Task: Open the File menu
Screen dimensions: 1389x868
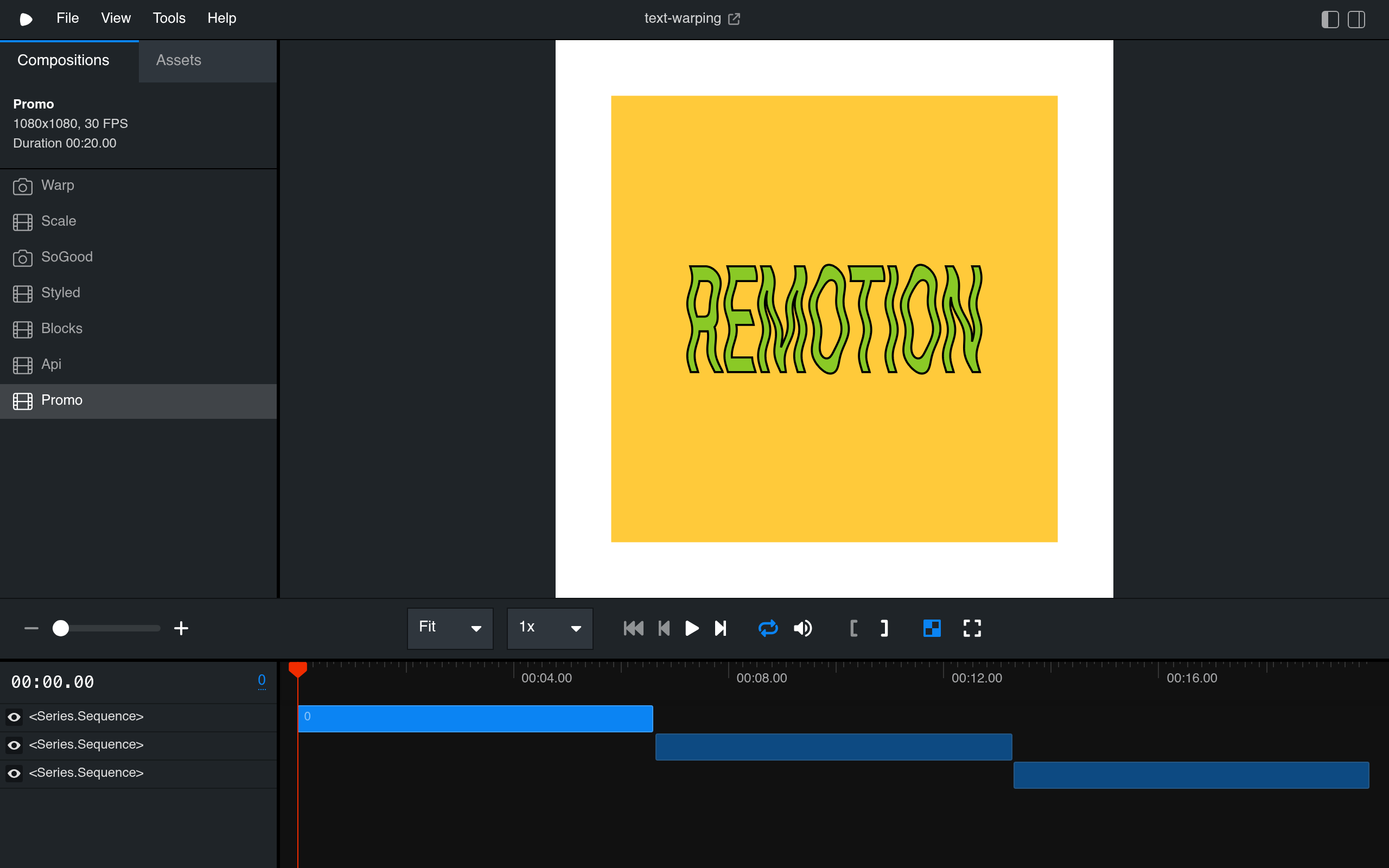Action: [x=67, y=18]
